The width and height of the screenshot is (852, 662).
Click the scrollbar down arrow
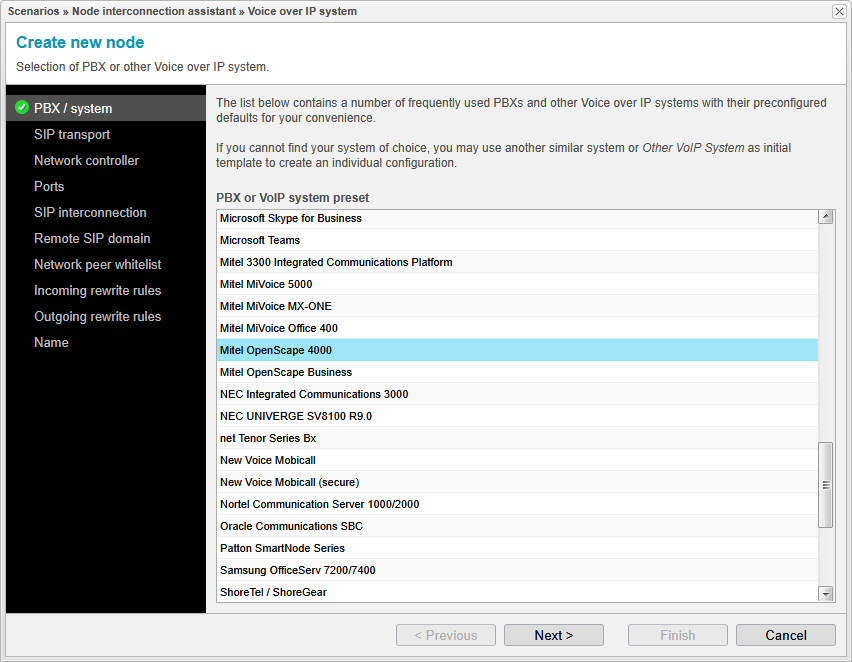(x=826, y=592)
